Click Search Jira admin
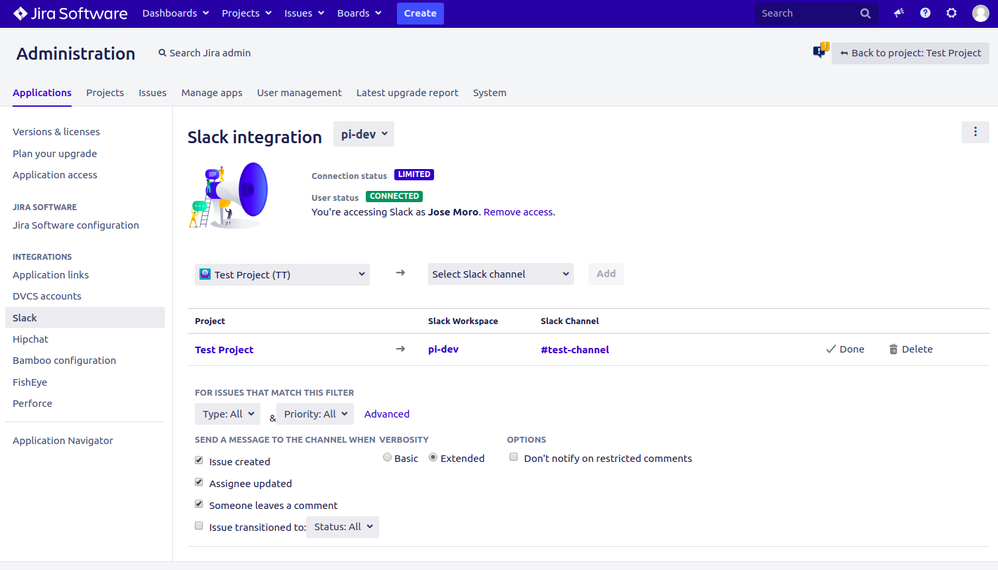 [204, 53]
